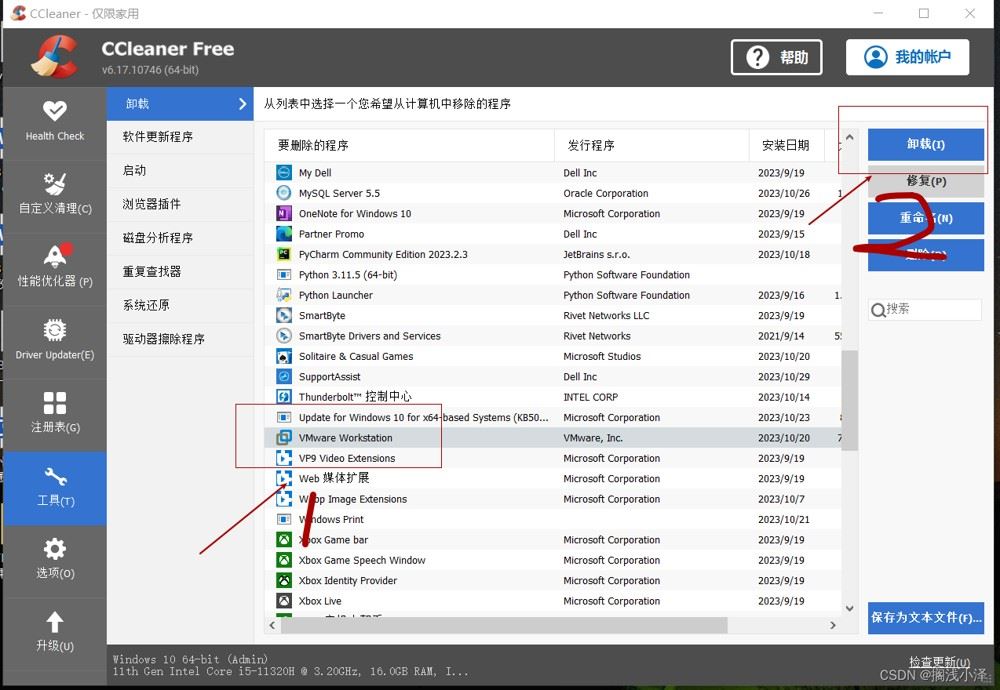Open the Registry (注册表) section
This screenshot has width=1000, height=690.
click(x=55, y=412)
